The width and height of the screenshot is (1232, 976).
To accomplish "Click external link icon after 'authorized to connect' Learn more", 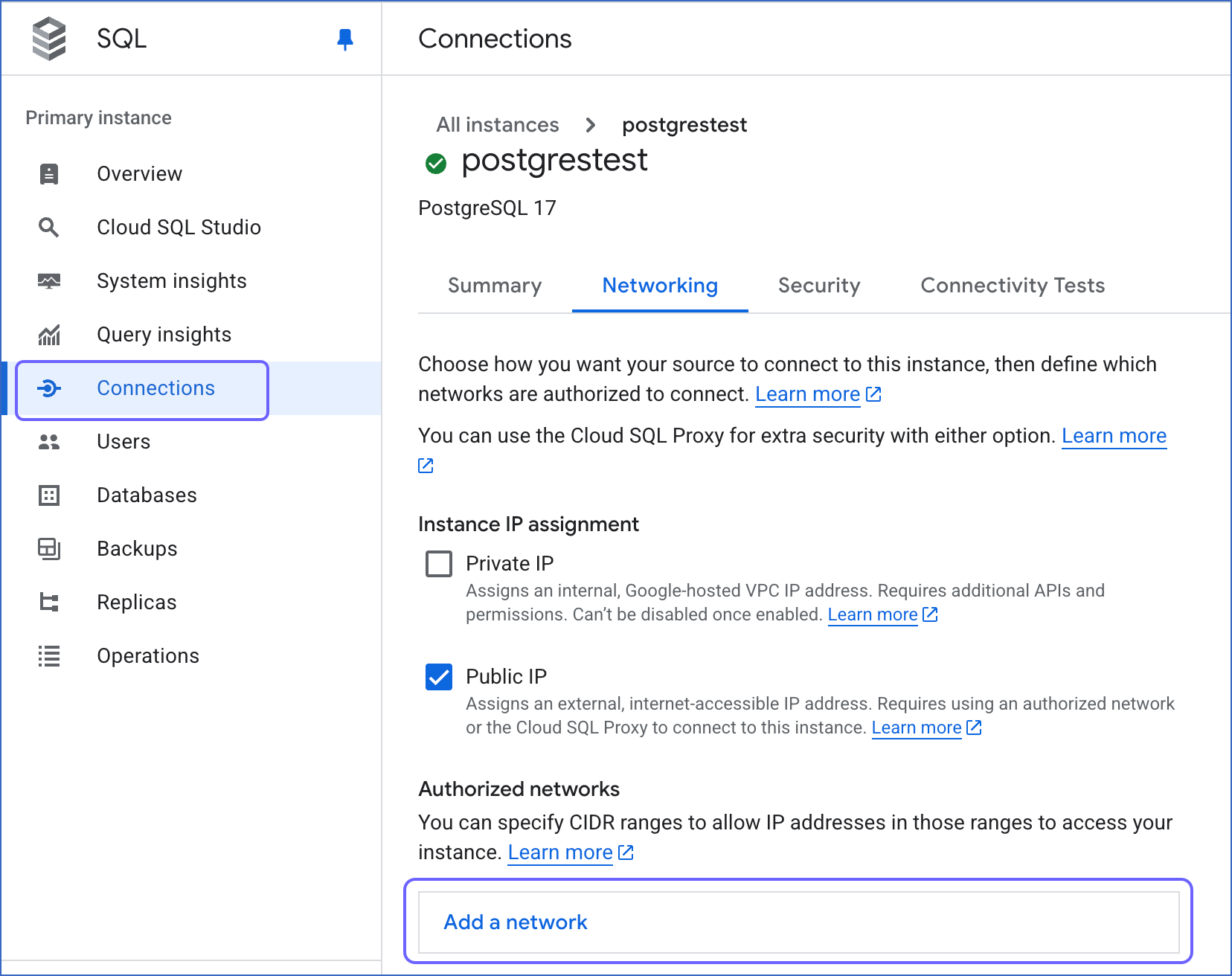I will pos(873,394).
